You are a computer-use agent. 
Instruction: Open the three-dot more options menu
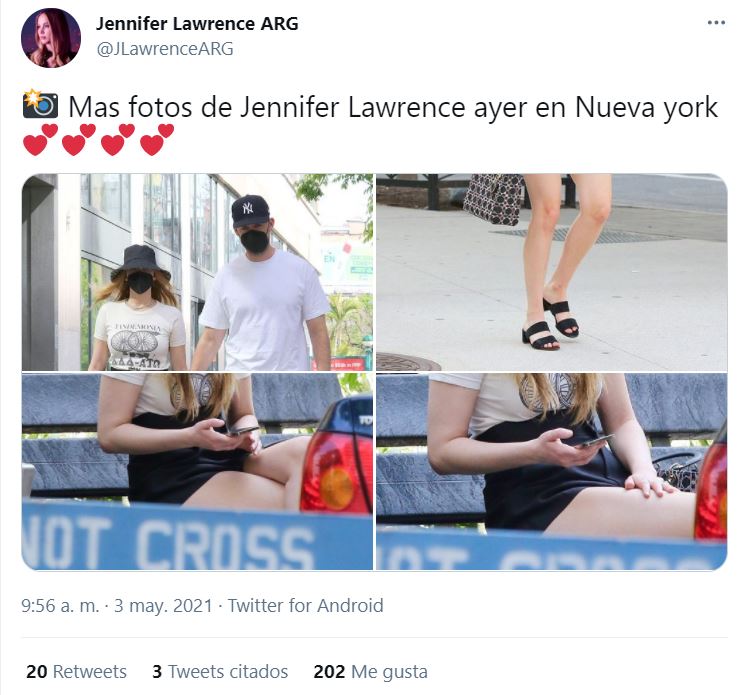716,22
